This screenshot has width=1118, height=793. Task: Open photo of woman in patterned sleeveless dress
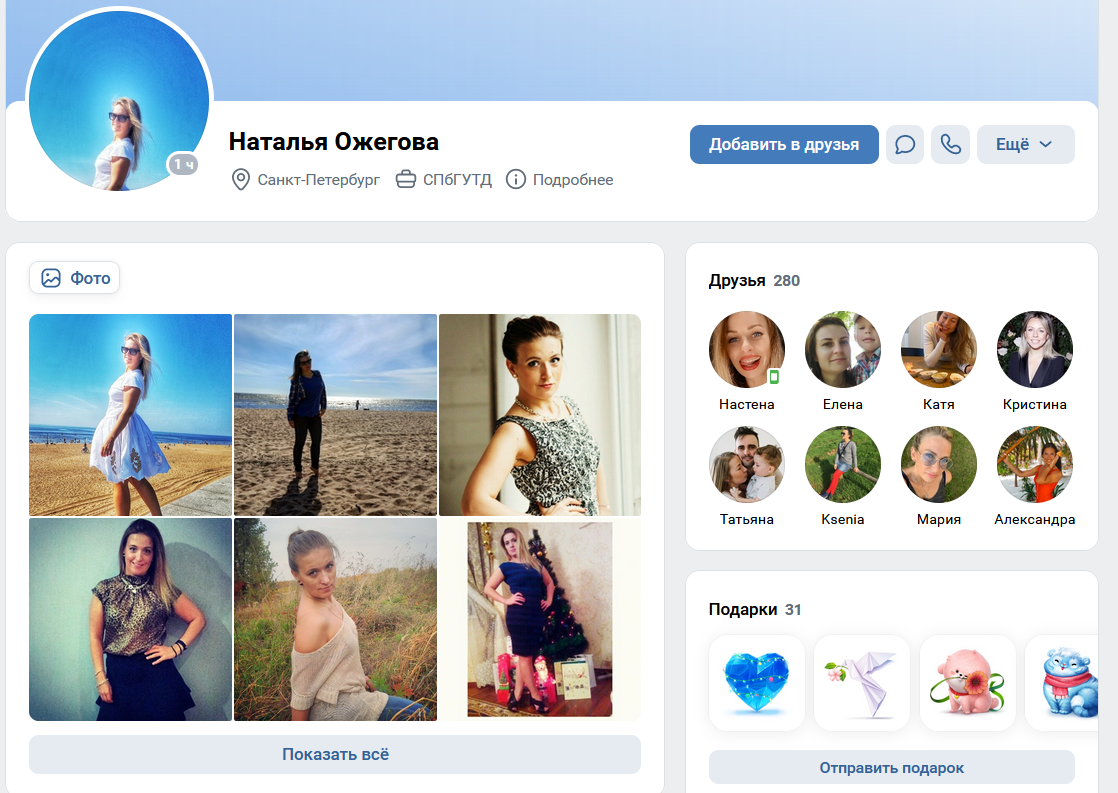click(x=540, y=415)
